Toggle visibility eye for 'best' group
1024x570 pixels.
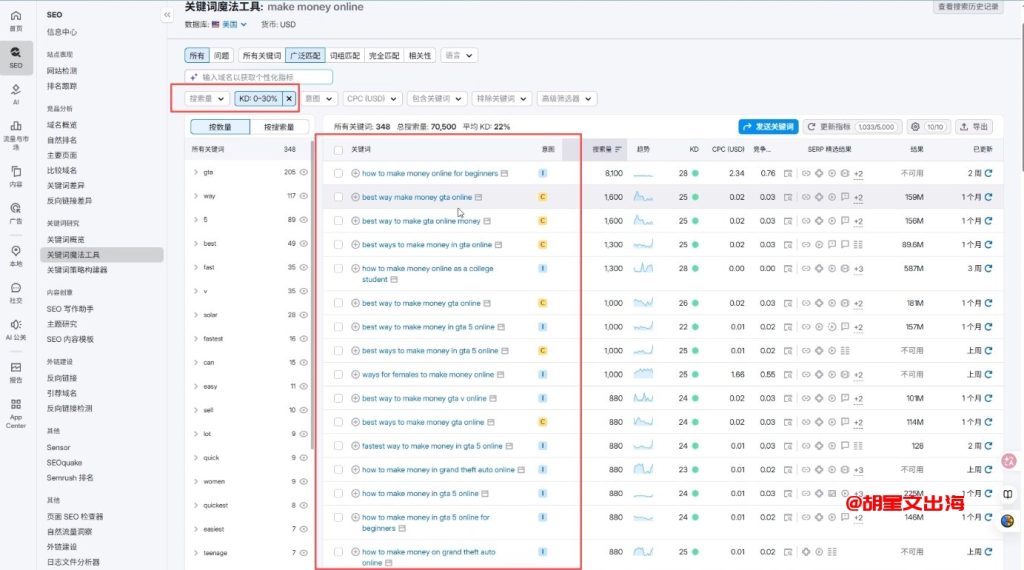point(304,243)
